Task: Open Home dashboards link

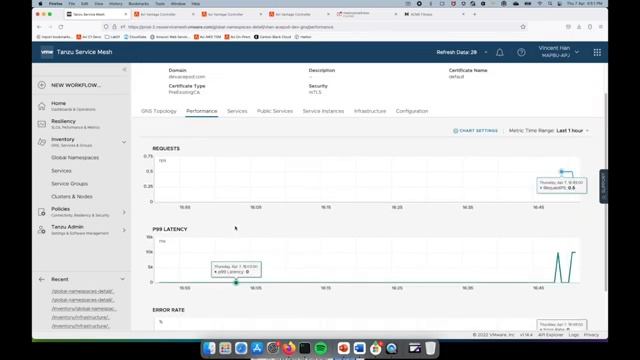Action: coord(73,106)
